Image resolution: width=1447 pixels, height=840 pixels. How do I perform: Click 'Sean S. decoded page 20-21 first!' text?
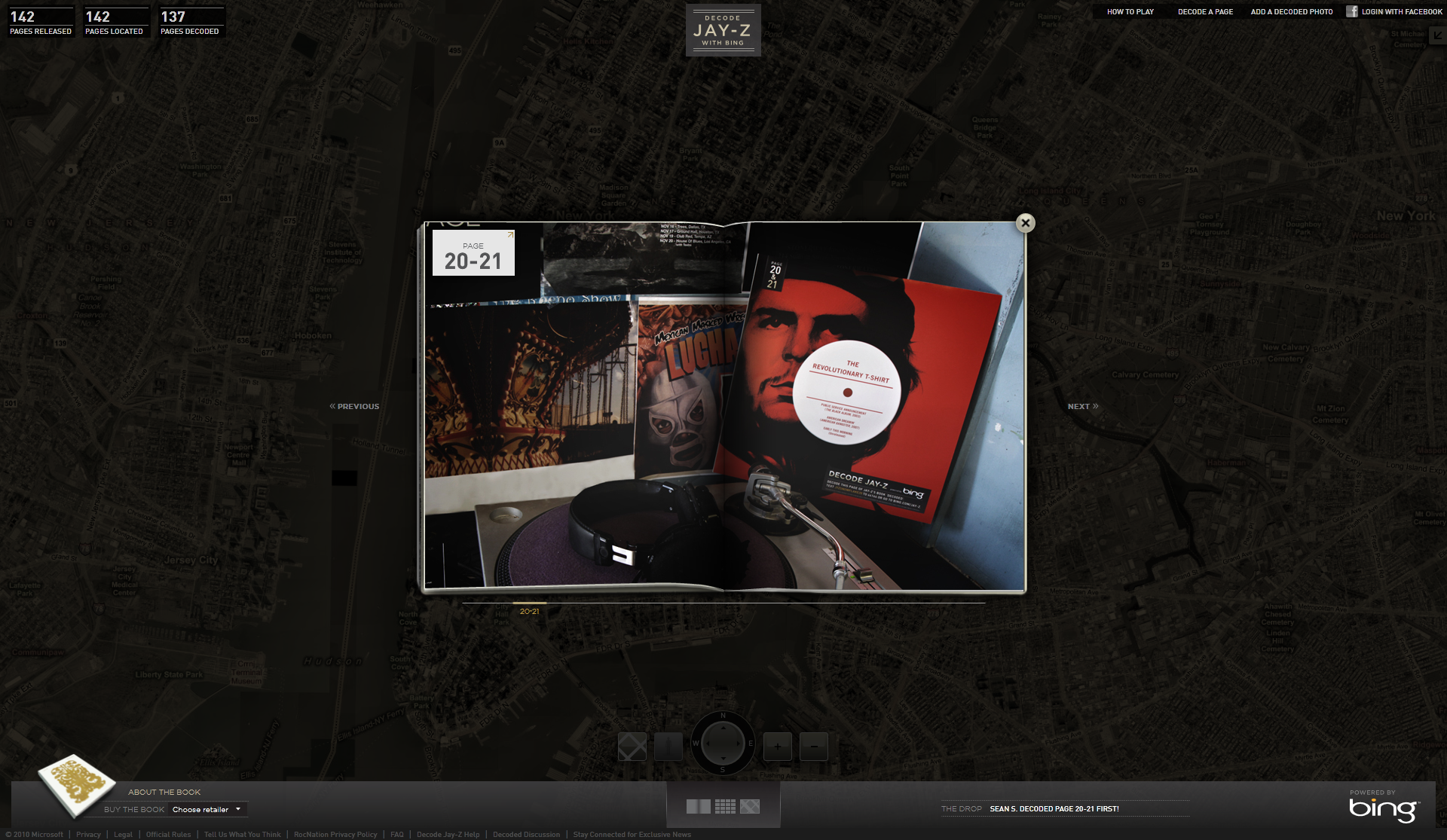pos(1054,808)
